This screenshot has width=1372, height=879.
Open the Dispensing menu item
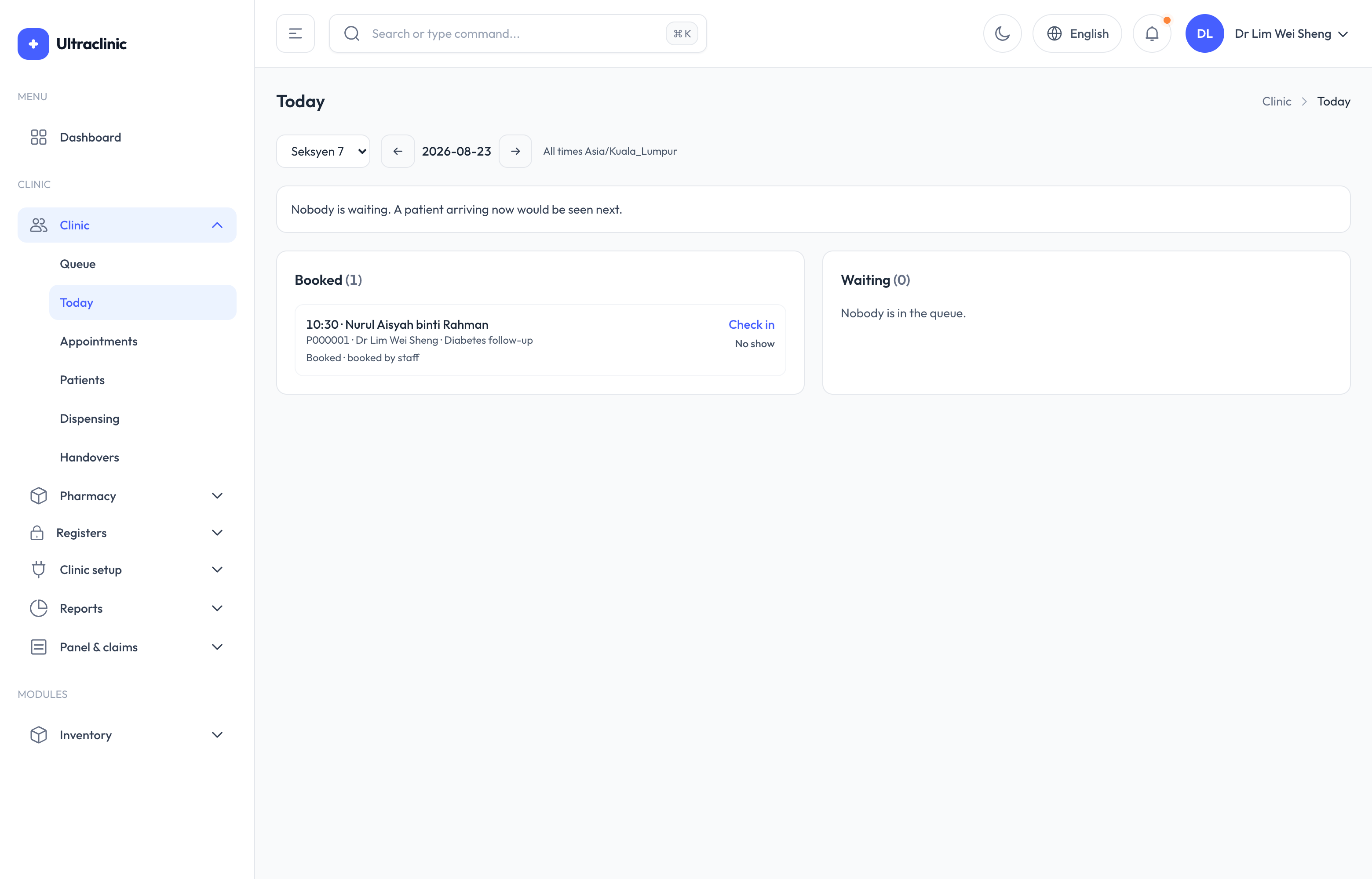click(x=143, y=418)
